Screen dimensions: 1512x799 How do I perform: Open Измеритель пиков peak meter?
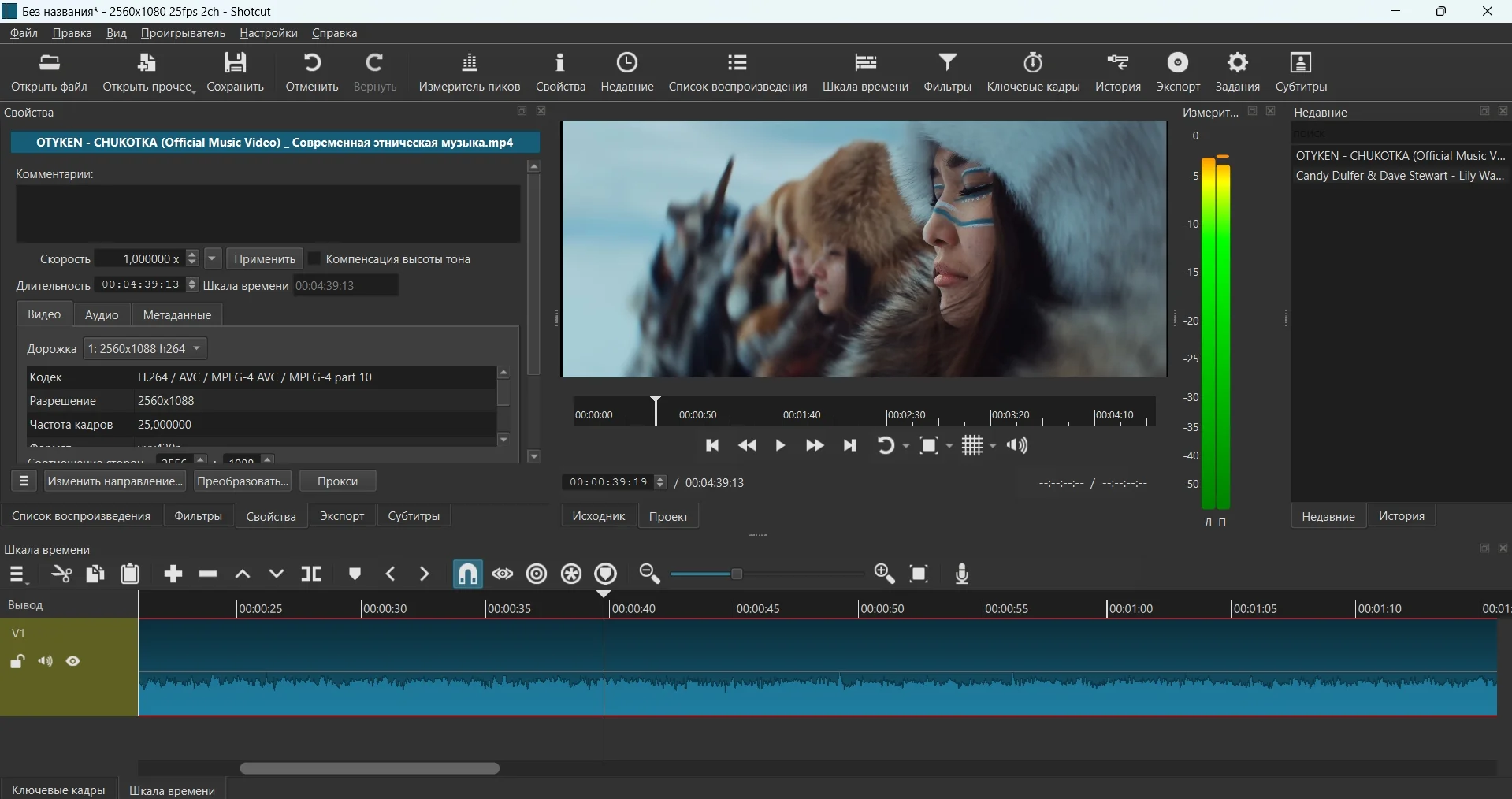pyautogui.click(x=470, y=72)
